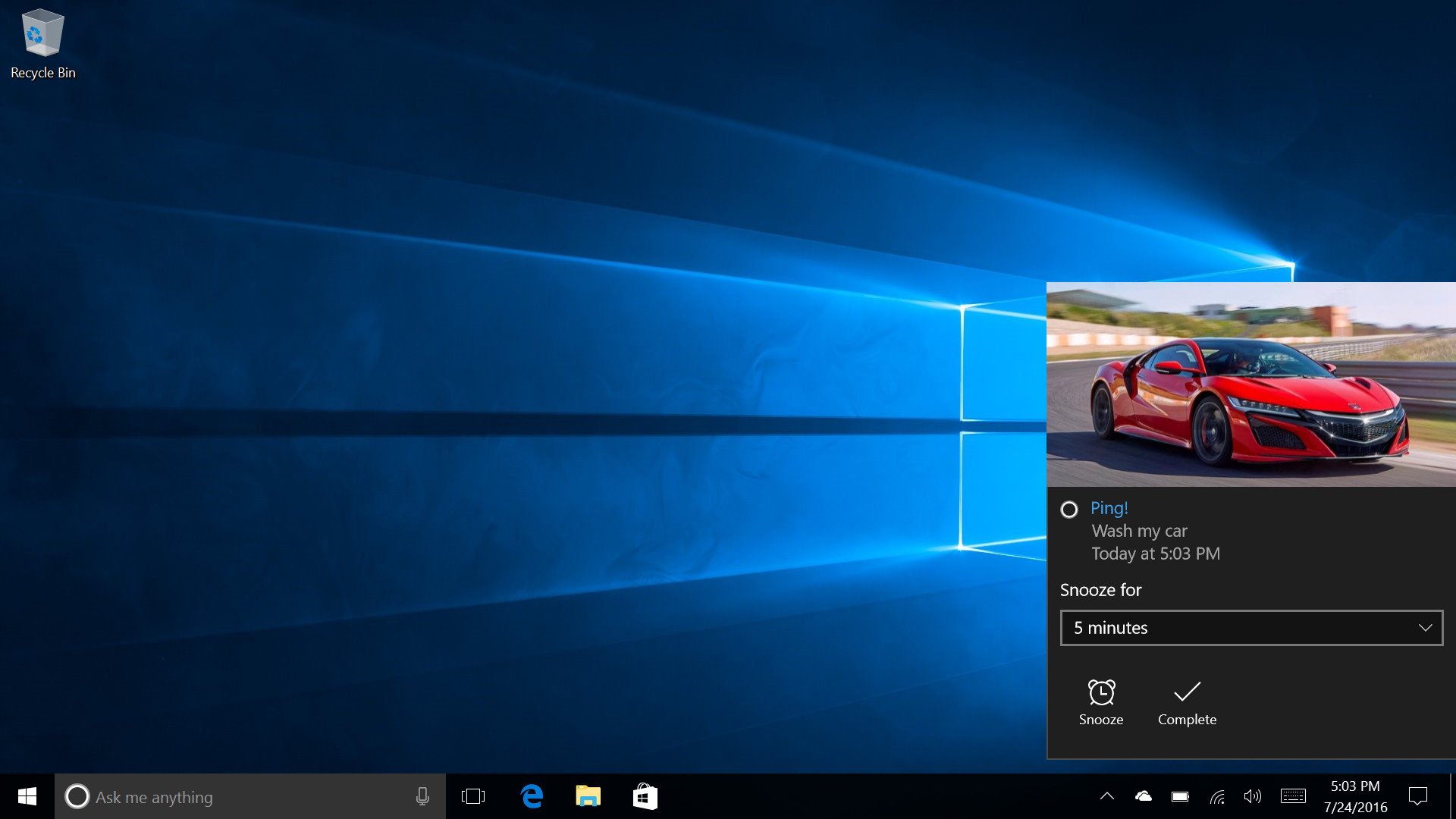Click the battery status icon
1456x819 pixels.
tap(1180, 796)
